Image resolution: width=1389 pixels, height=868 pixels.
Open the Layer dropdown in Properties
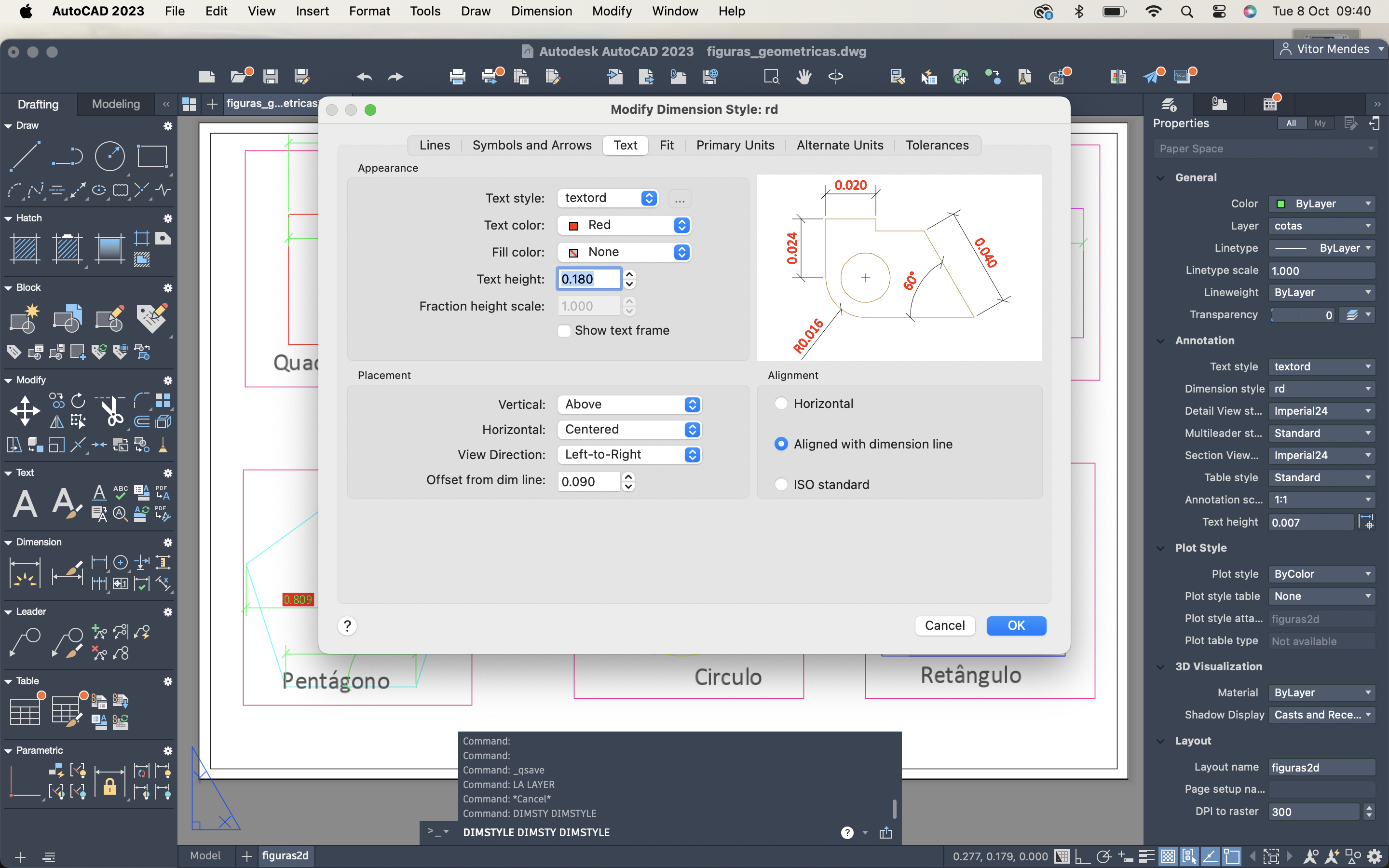[1321, 226]
